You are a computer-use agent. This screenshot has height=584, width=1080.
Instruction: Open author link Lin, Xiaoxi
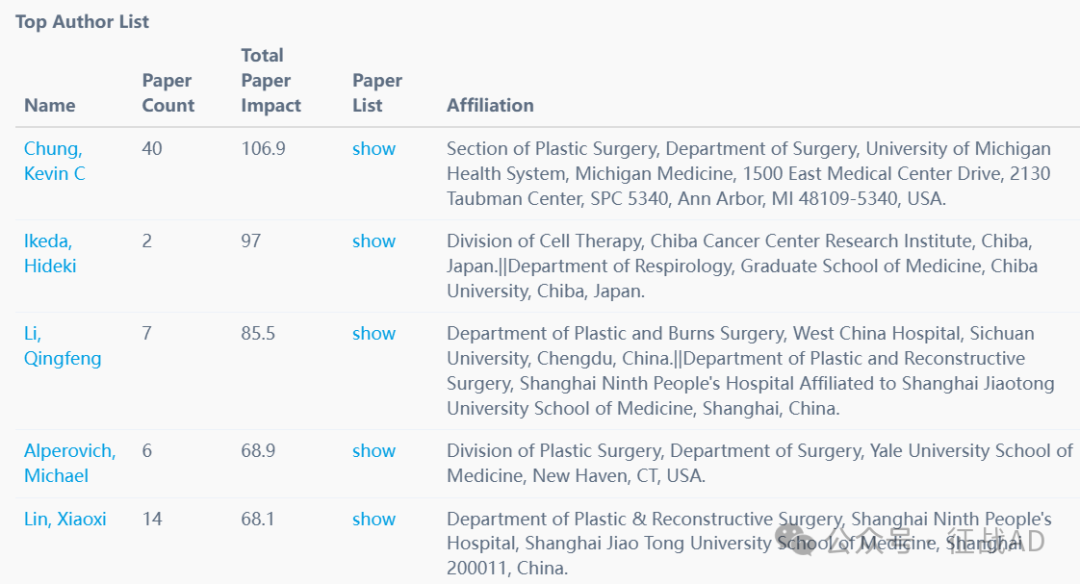pos(65,519)
